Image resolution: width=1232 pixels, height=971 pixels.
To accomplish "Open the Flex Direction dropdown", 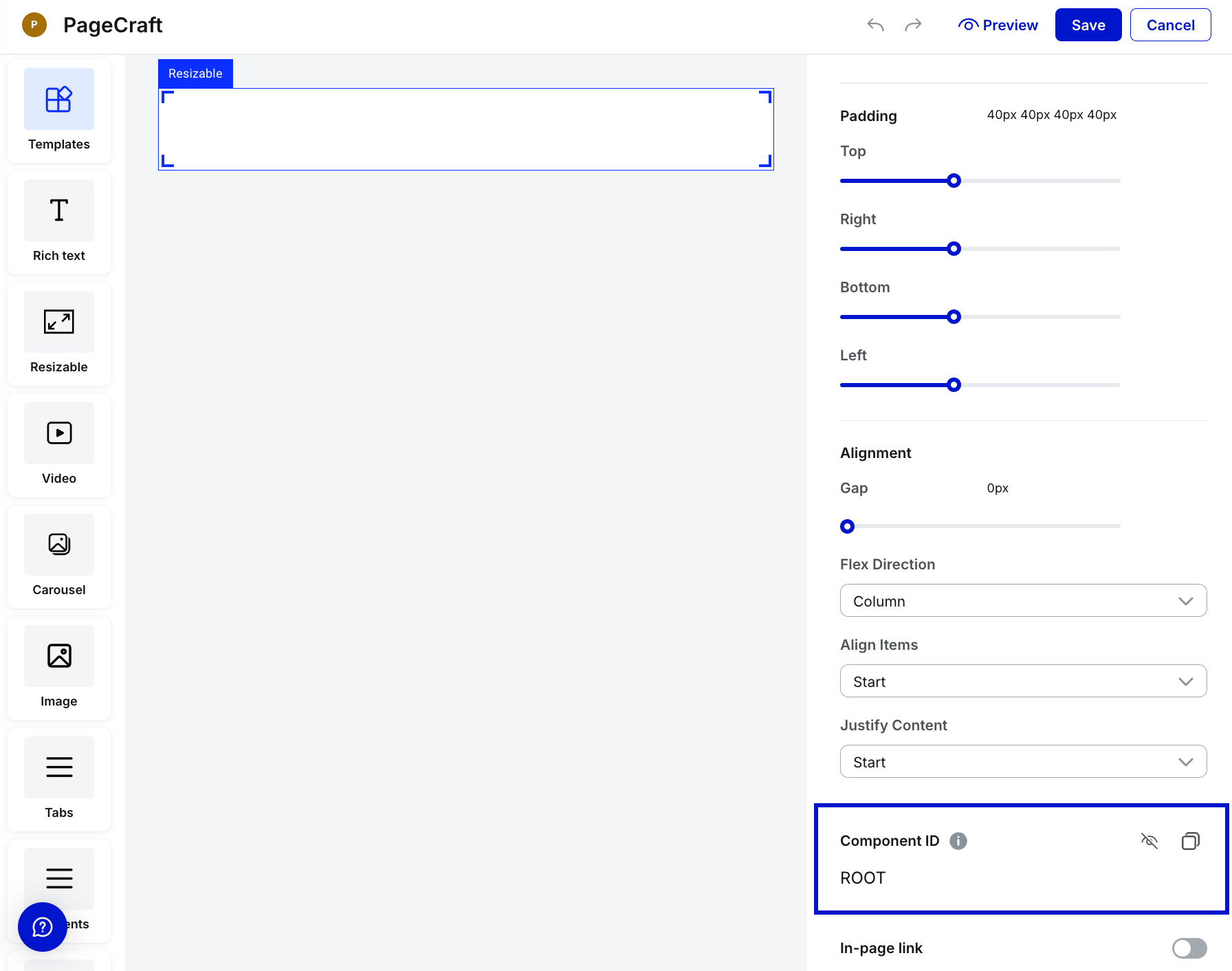I will (1023, 601).
